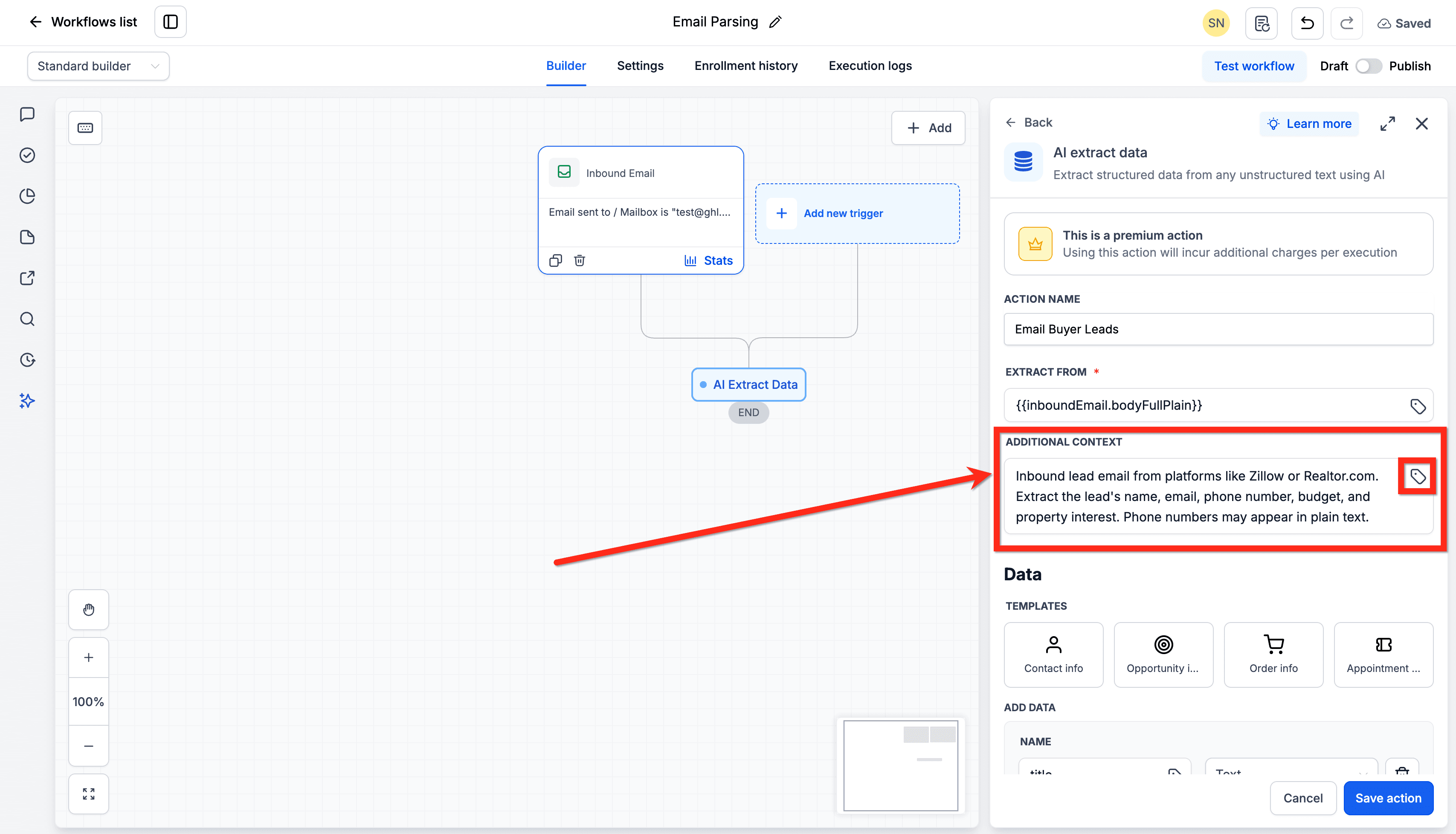
Task: Delete the Inbound Email trigger
Action: tap(579, 261)
